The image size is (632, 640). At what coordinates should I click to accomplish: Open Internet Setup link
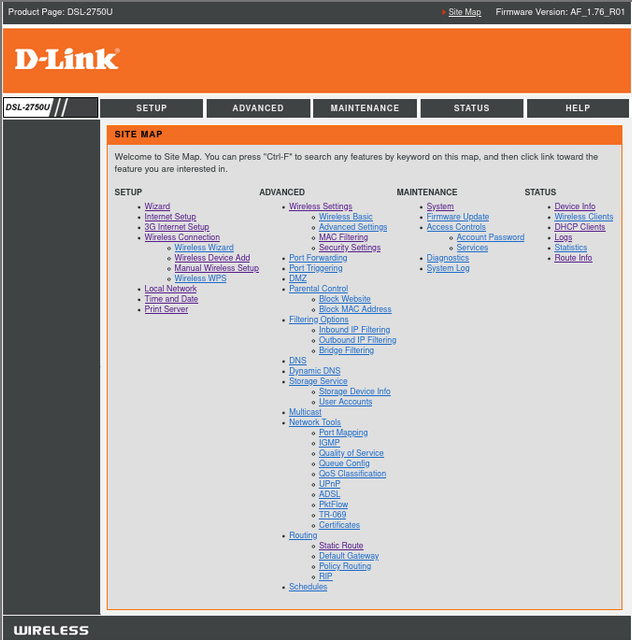pyautogui.click(x=170, y=217)
